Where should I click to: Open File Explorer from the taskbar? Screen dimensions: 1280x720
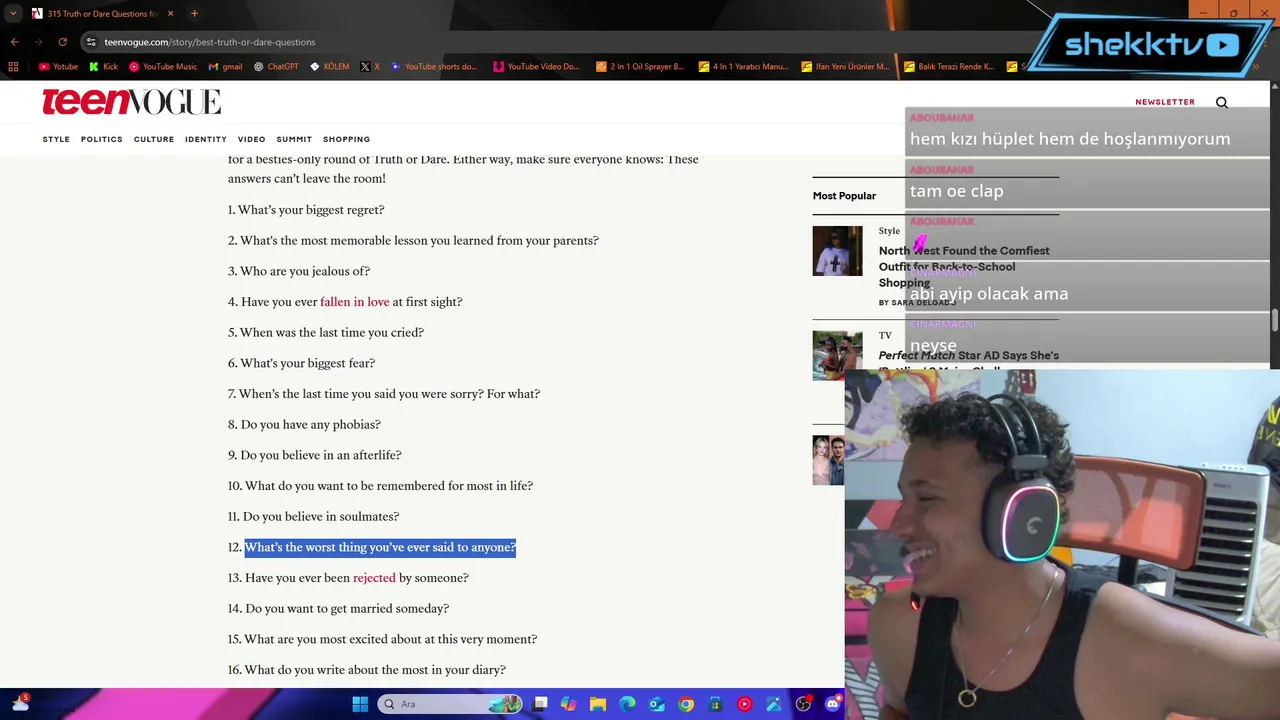click(x=598, y=704)
